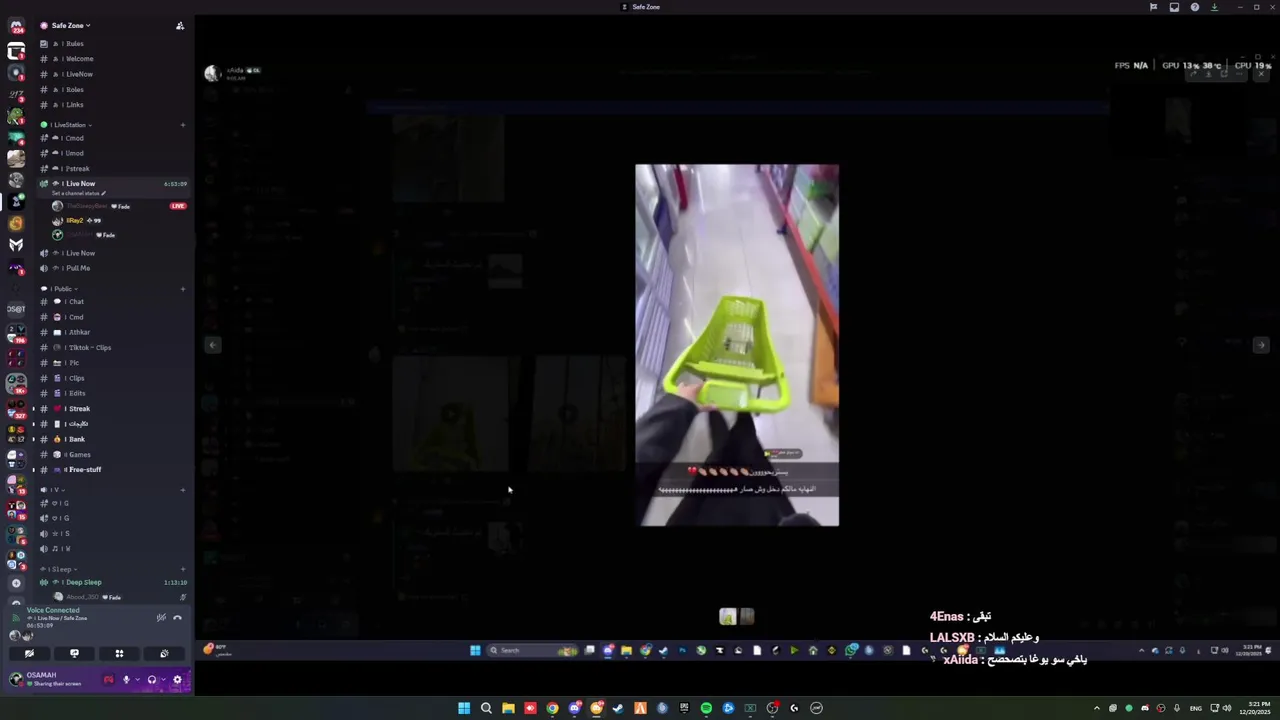Open the activities launcher button
This screenshot has height=720, width=1280.
(x=119, y=653)
